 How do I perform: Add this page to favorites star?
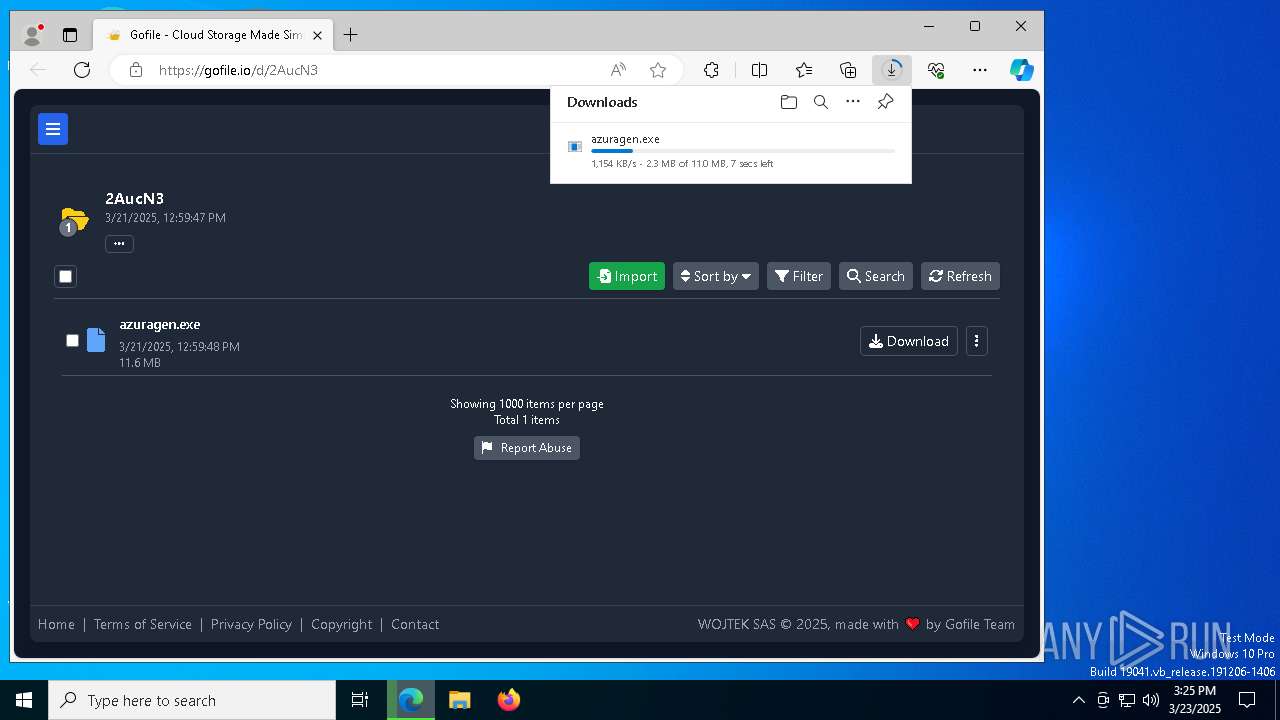tap(658, 70)
